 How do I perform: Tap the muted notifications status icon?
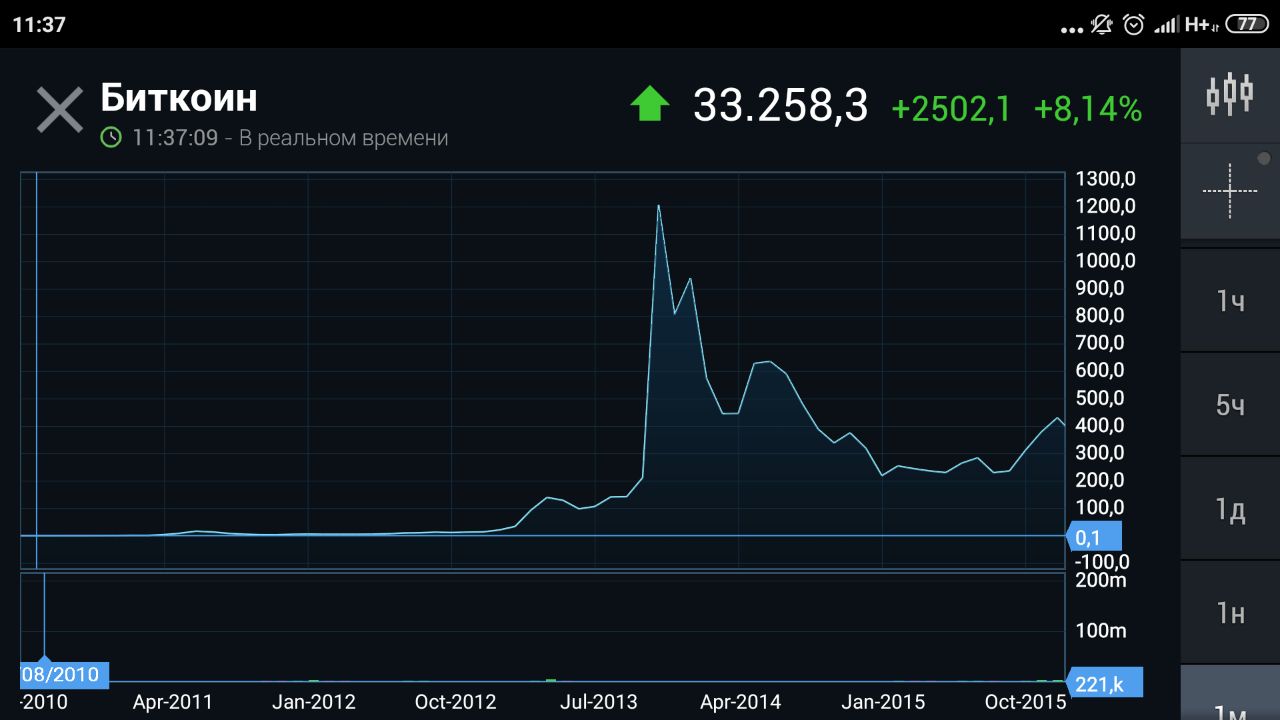coord(1102,24)
